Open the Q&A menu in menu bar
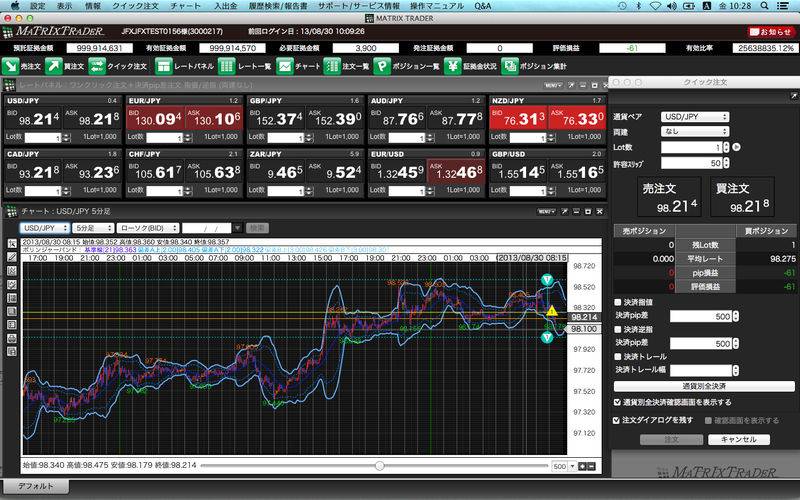The image size is (800, 500). [483, 6]
